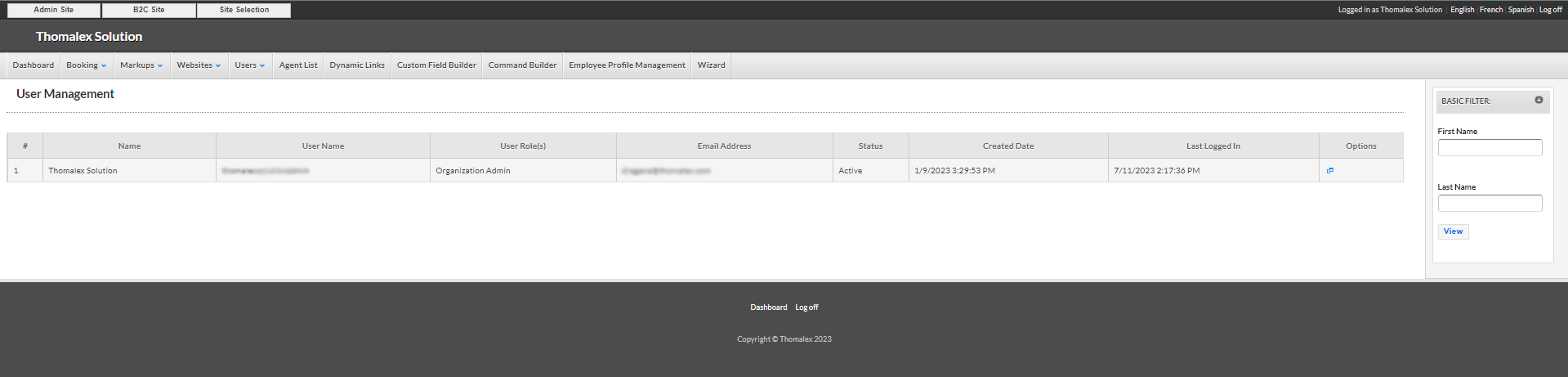Click the Created Date column header

pyautogui.click(x=1008, y=146)
